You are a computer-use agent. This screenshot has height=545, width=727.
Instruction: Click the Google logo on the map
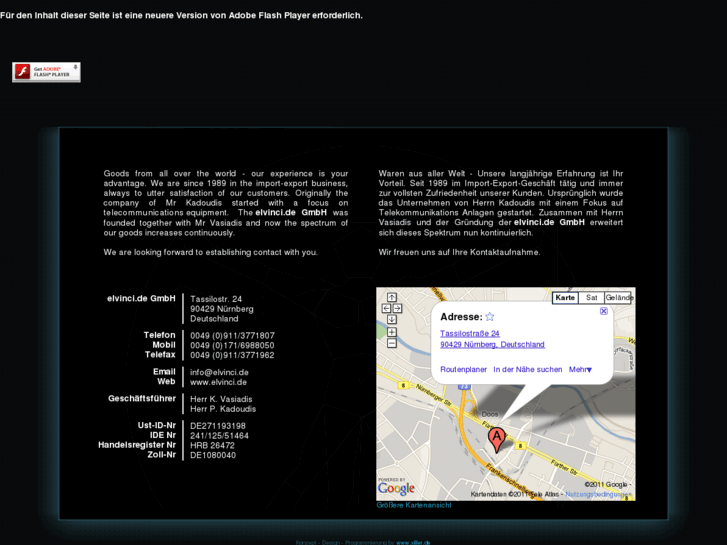396,488
